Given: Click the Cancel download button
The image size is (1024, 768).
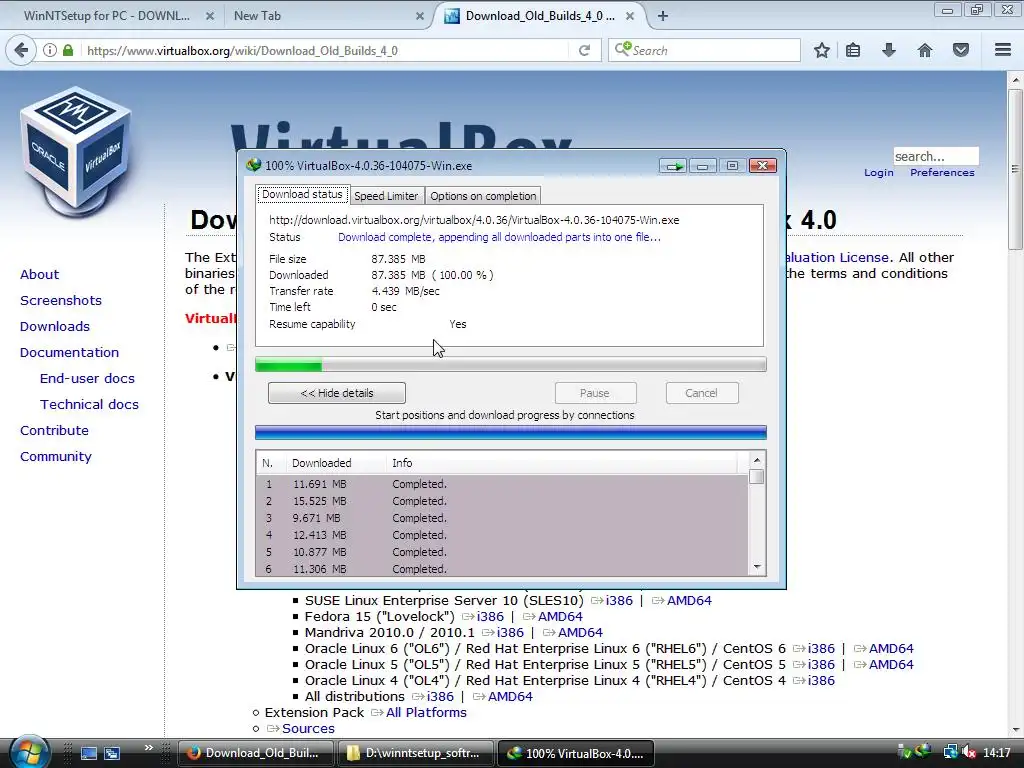Looking at the screenshot, I should [x=701, y=393].
